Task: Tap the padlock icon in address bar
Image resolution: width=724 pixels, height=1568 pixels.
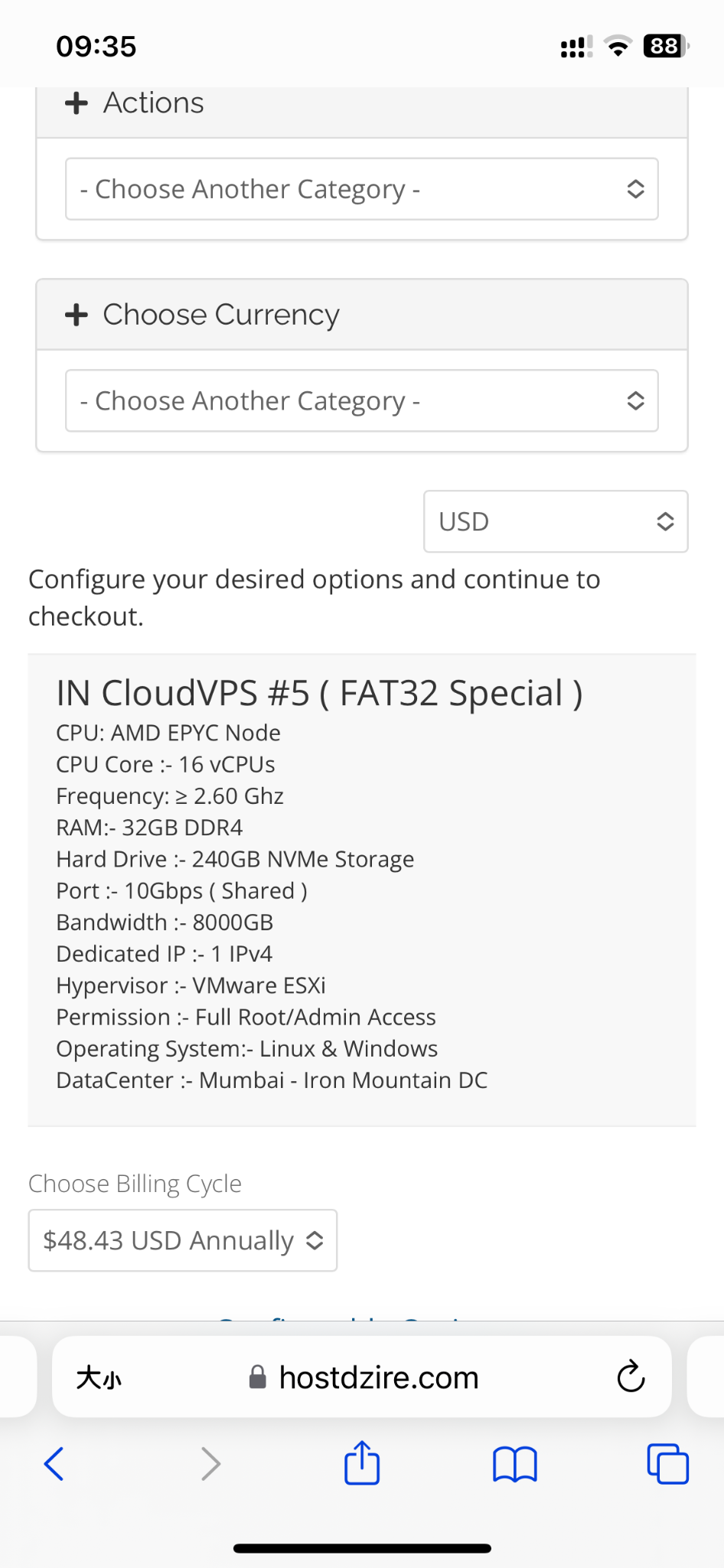Action: [x=258, y=1377]
